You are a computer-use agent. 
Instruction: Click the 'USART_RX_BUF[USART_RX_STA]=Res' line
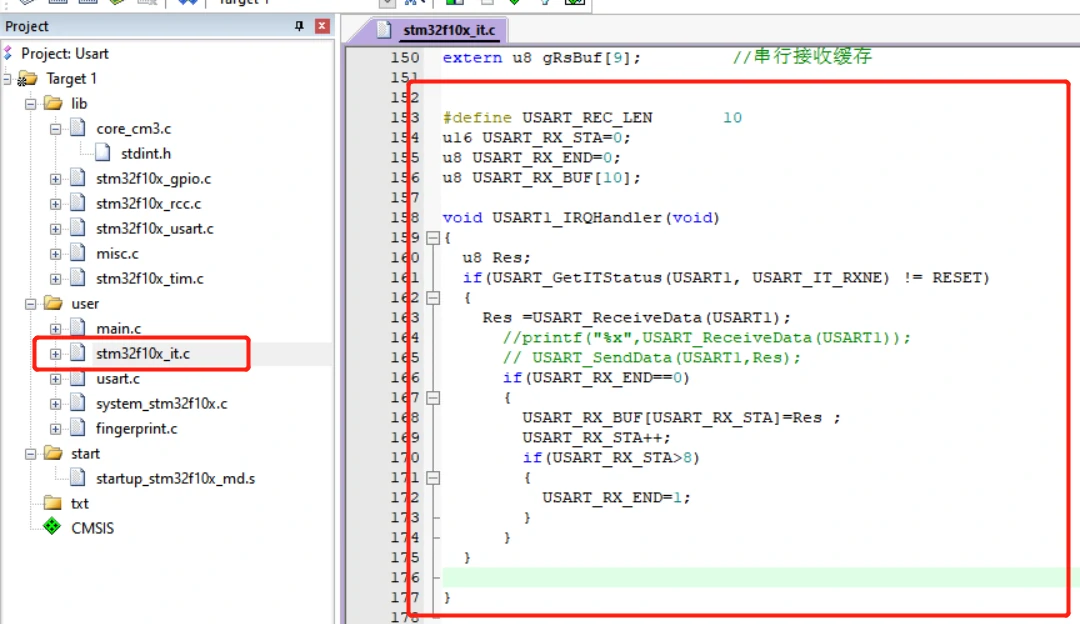pyautogui.click(x=681, y=417)
